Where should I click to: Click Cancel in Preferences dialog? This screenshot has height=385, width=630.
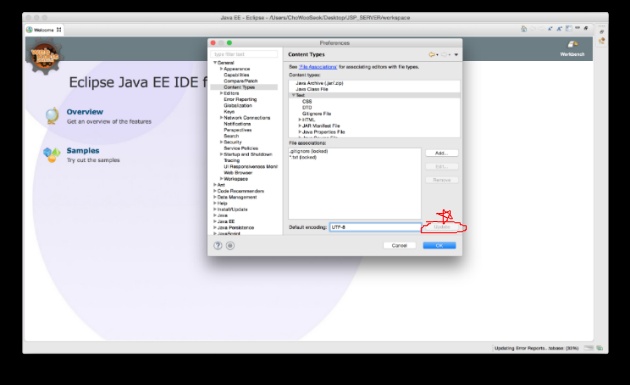(399, 246)
